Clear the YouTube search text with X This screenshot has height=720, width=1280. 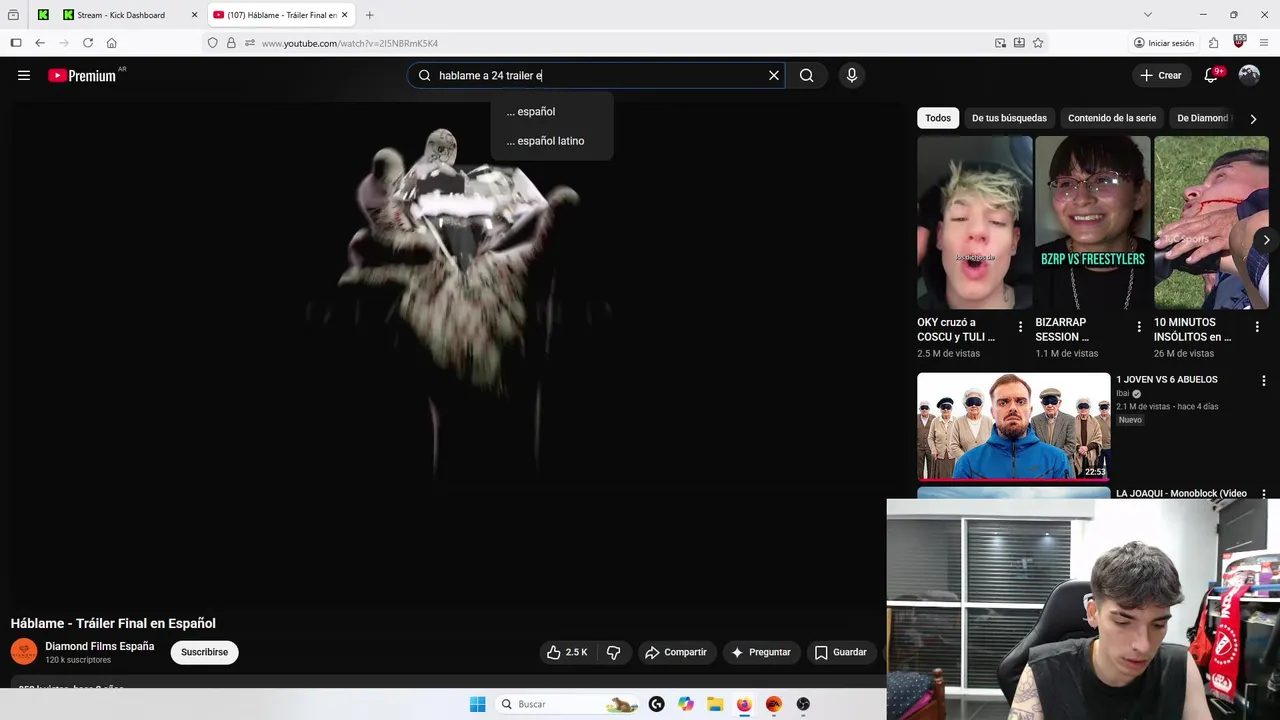[x=774, y=75]
